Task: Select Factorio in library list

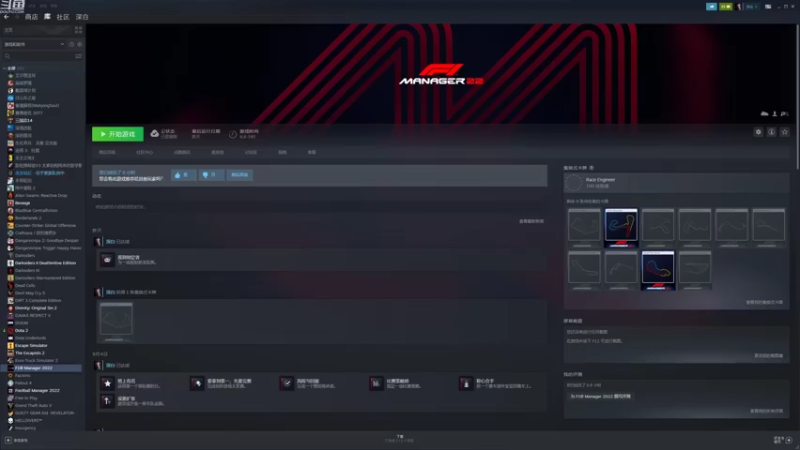Action: [22, 376]
